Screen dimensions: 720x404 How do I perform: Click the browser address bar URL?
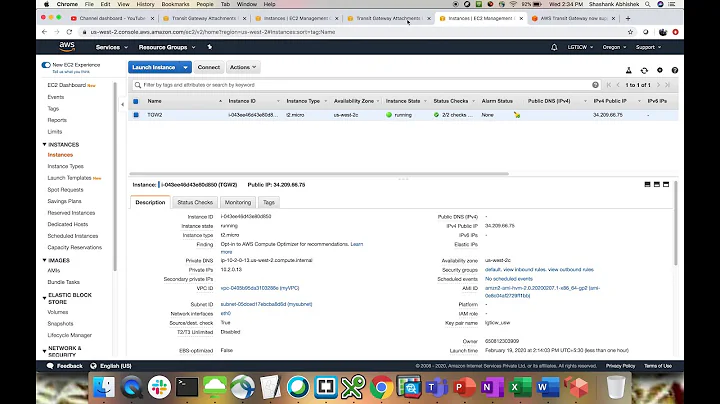(213, 32)
